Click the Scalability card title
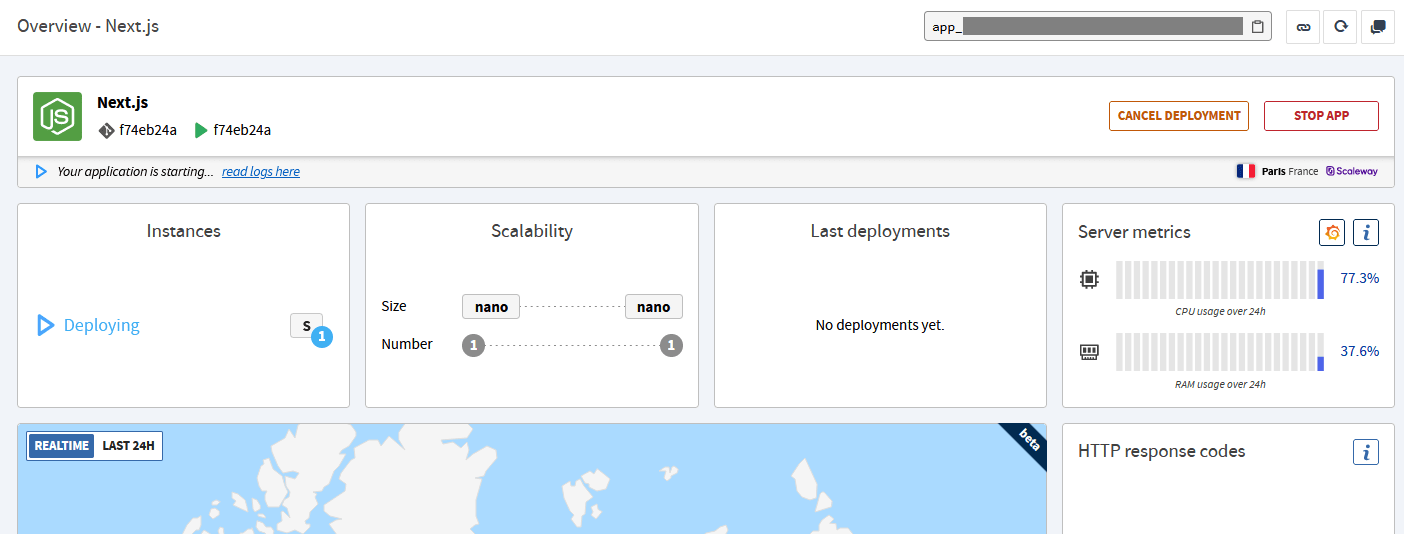Viewport: 1404px width, 534px height. coord(532,231)
